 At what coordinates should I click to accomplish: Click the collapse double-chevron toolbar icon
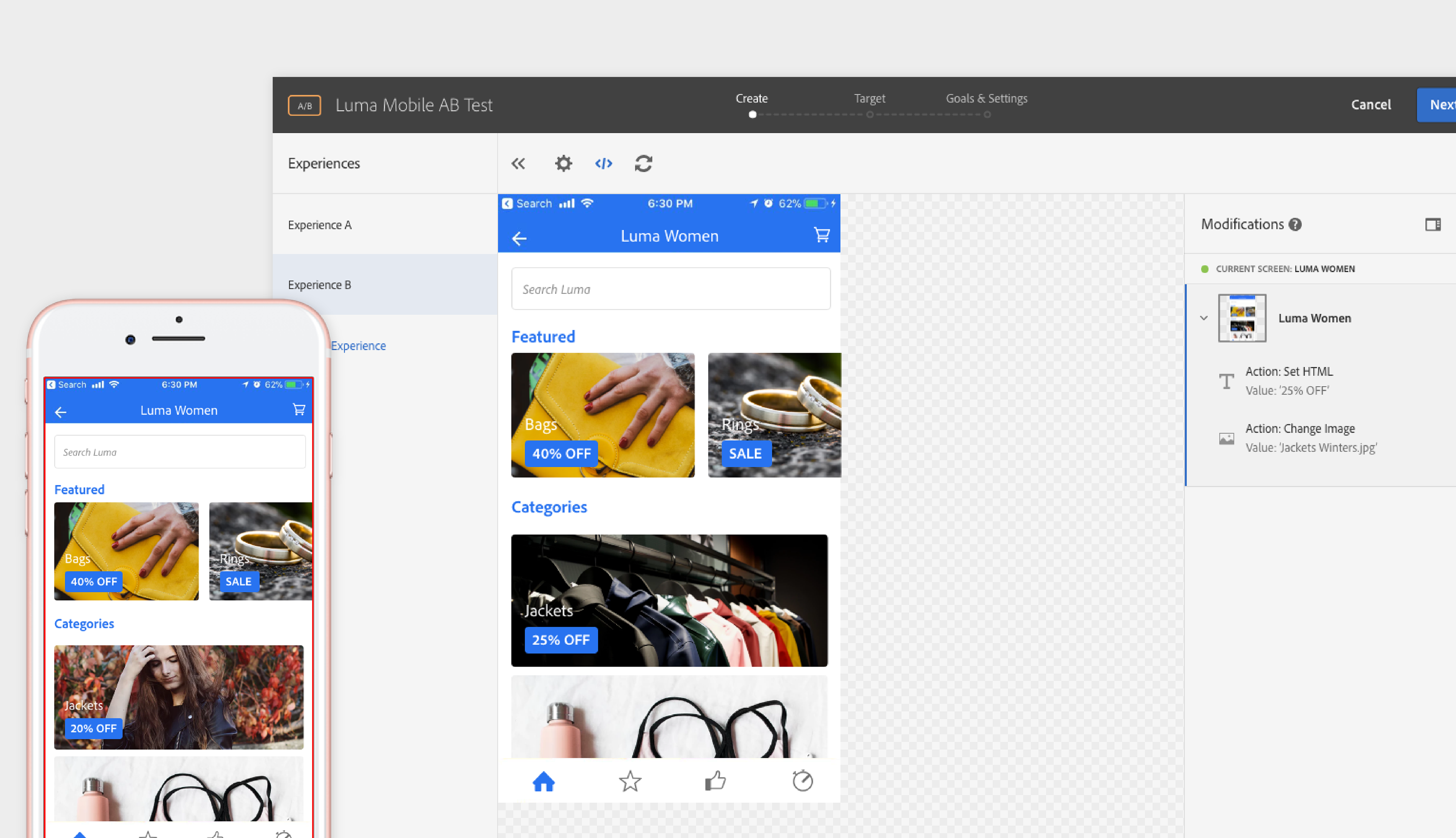click(x=518, y=164)
